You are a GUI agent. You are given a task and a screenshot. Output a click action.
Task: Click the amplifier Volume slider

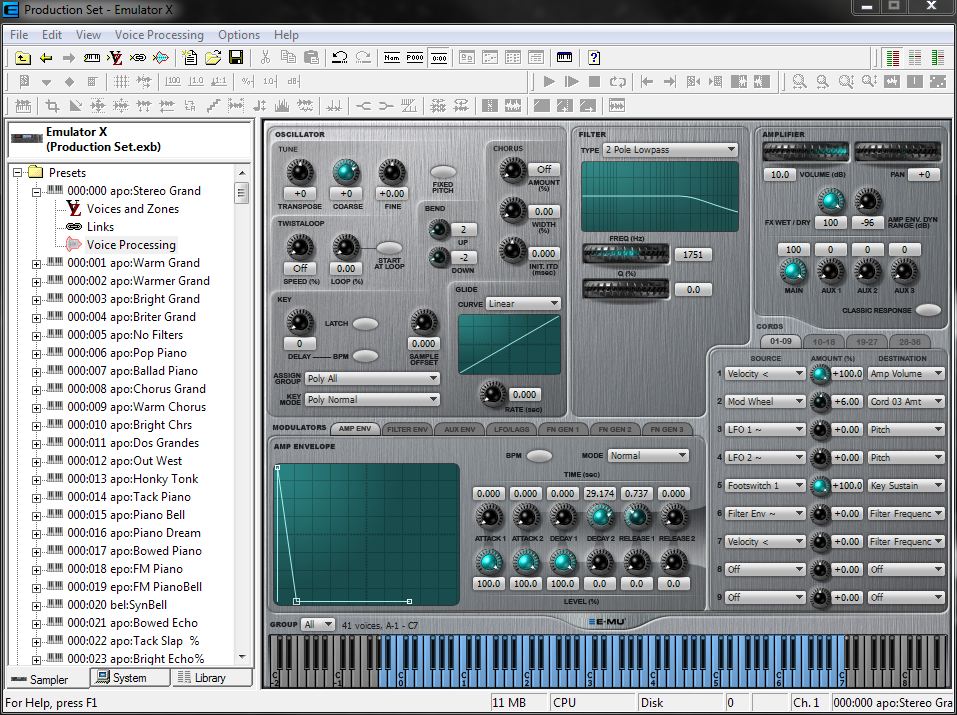[x=805, y=151]
